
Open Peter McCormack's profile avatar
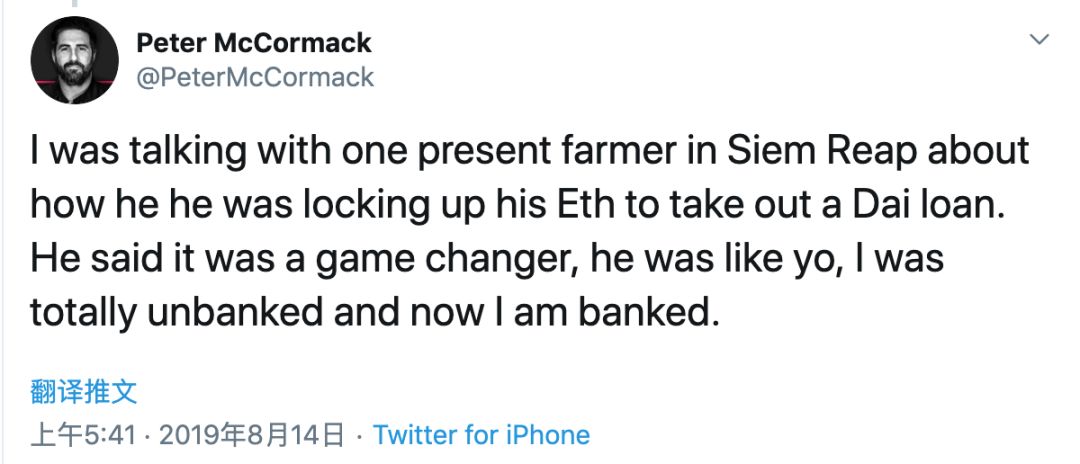75,60
